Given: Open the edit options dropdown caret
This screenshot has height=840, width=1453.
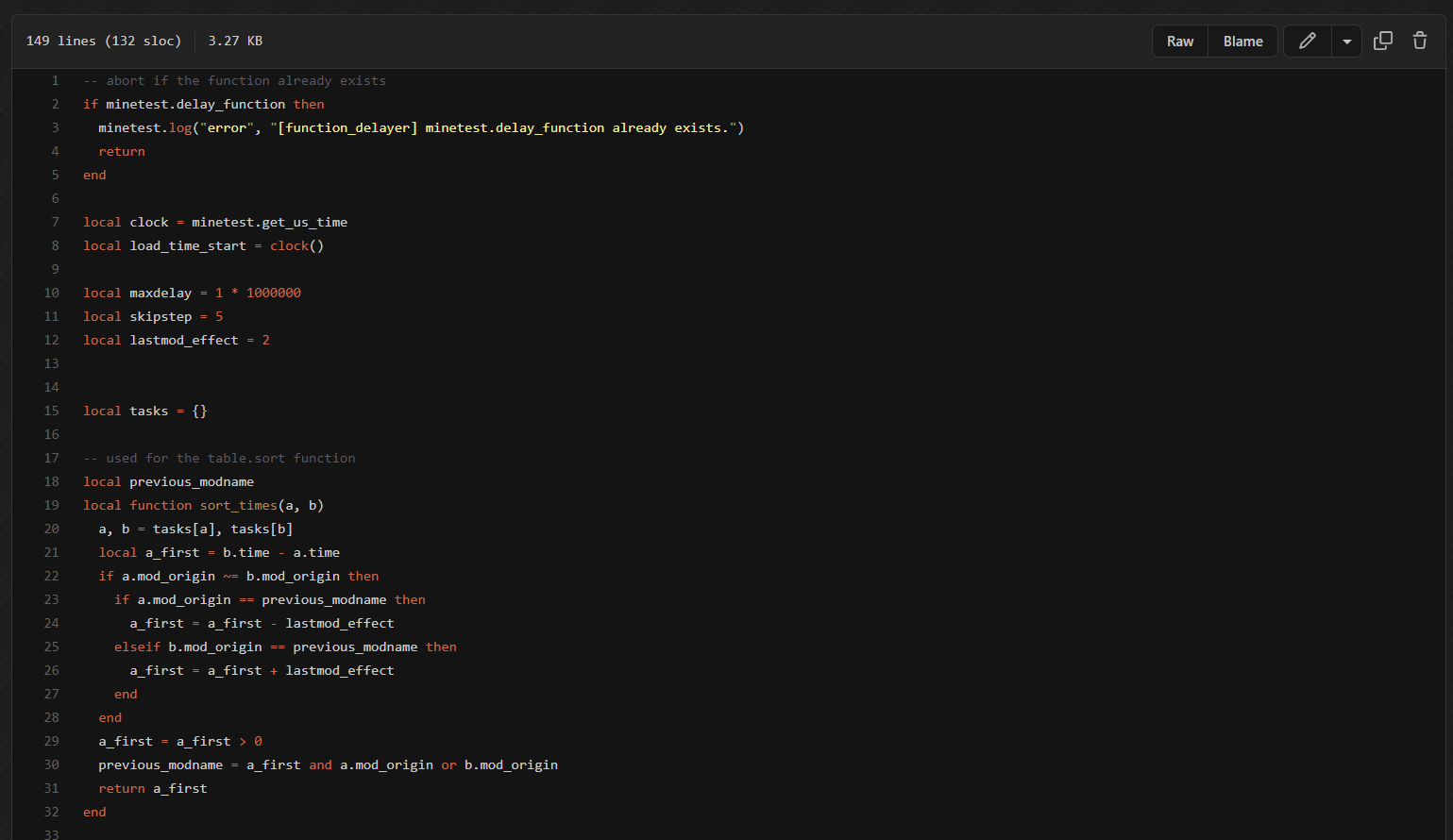Looking at the screenshot, I should [1346, 42].
